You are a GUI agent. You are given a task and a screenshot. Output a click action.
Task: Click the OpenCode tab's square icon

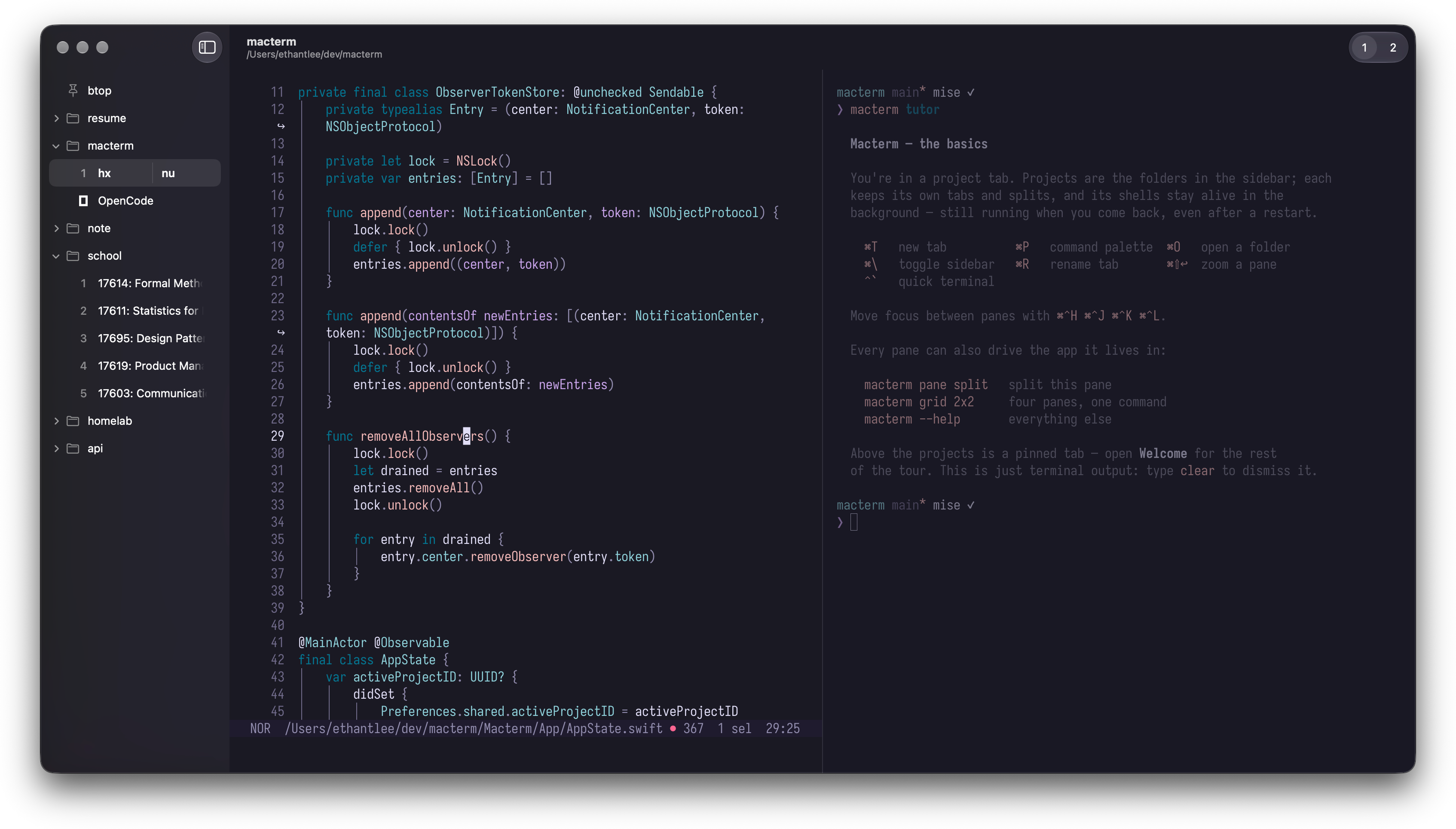83,200
